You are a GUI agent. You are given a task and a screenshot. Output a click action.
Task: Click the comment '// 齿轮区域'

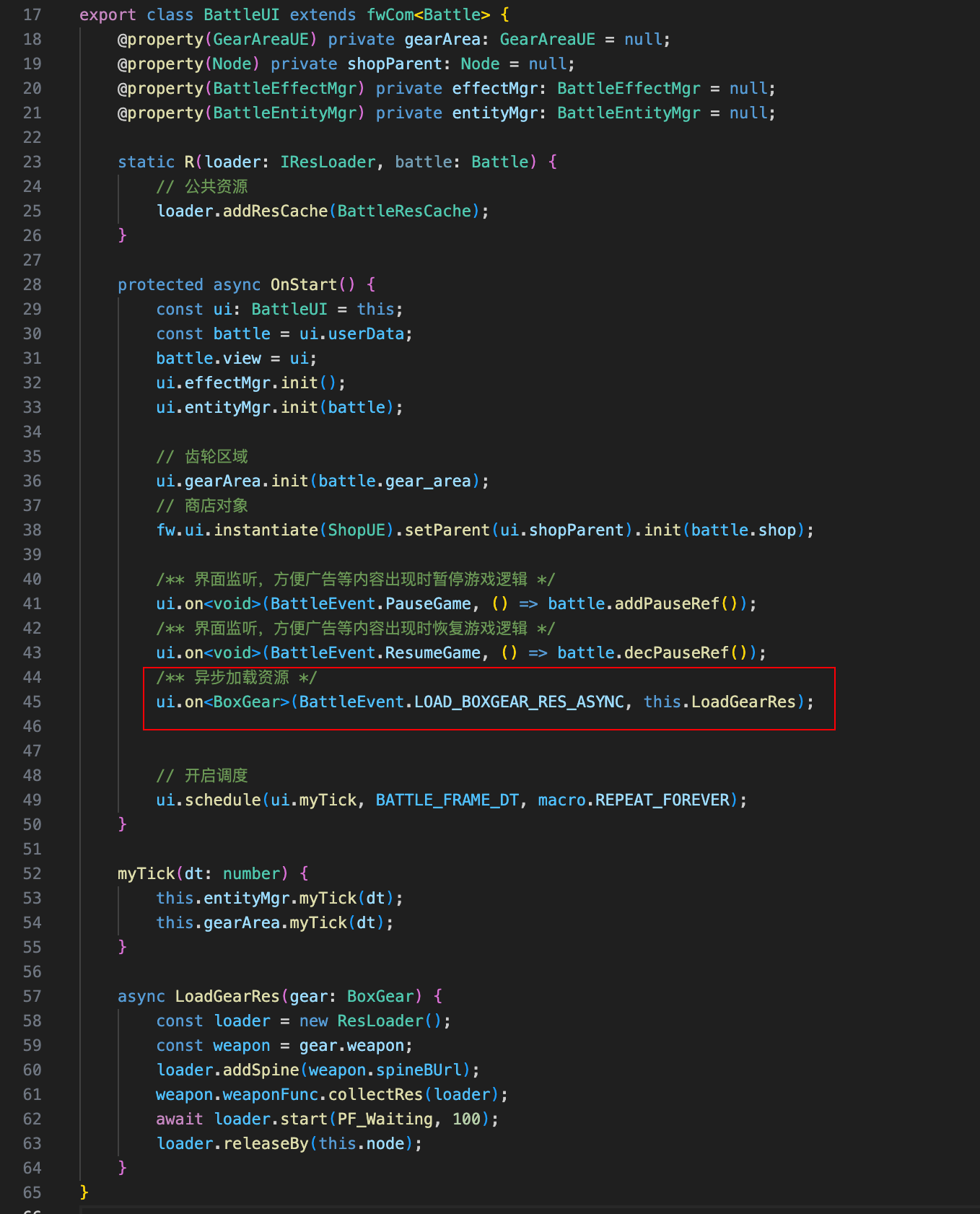(x=202, y=456)
